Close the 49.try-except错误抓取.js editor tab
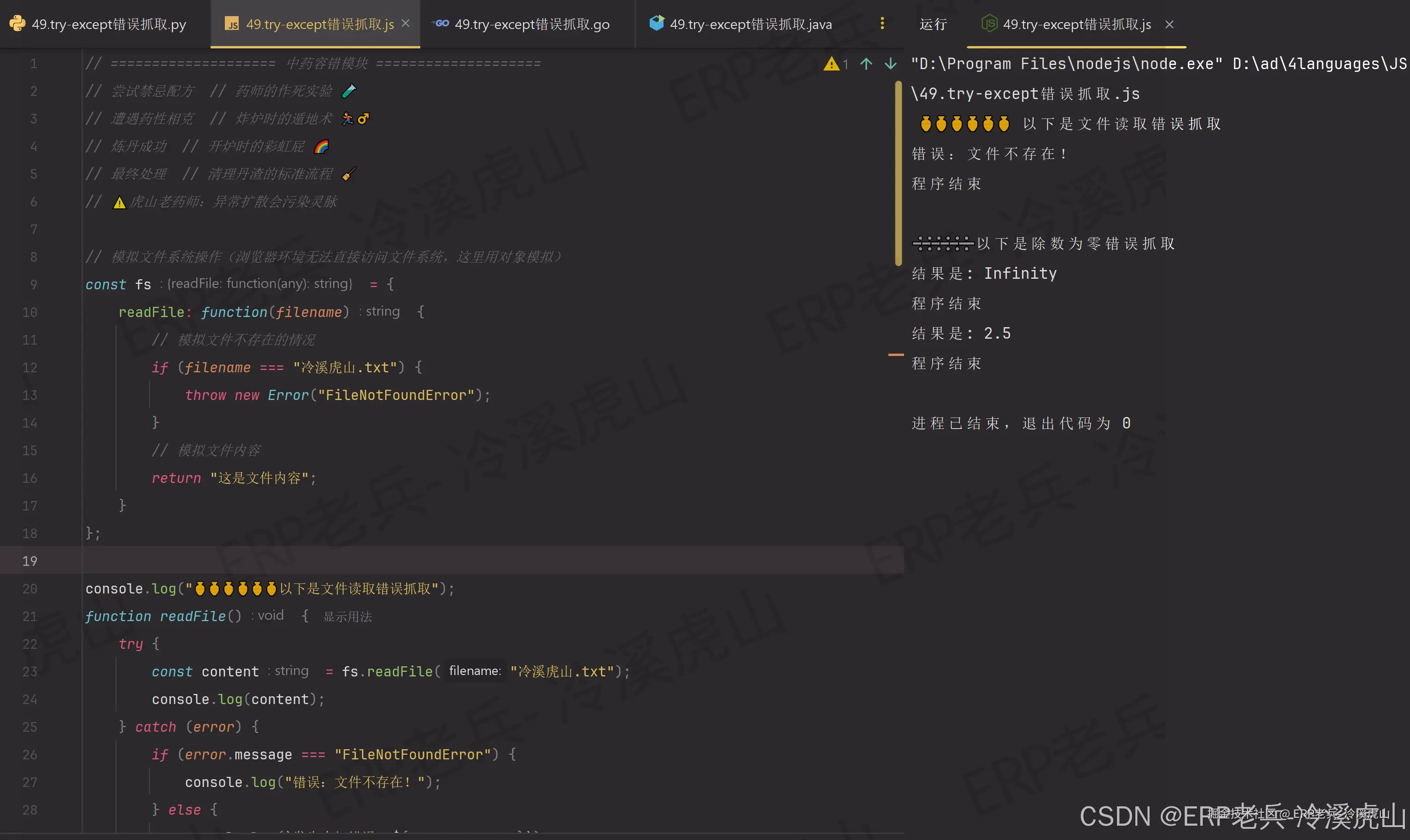Image resolution: width=1410 pixels, height=840 pixels. 405,24
